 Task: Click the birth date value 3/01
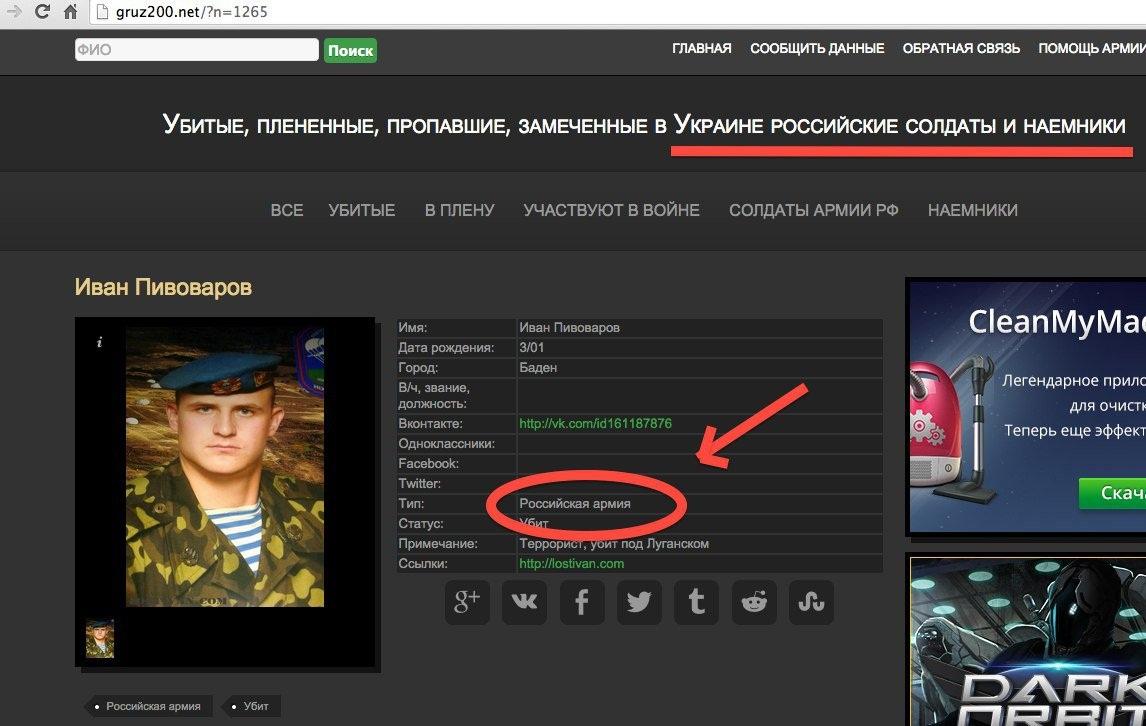click(x=531, y=347)
